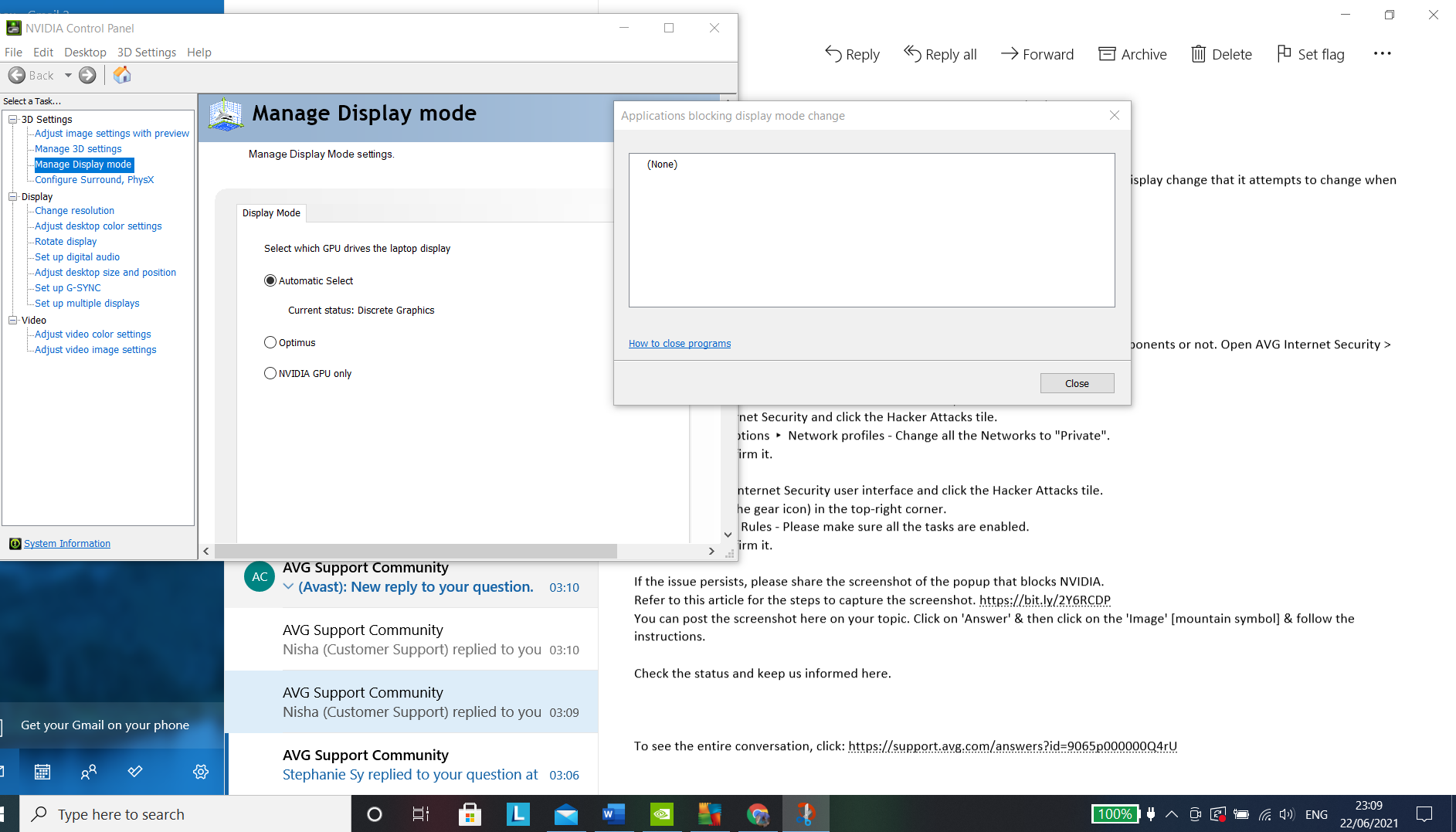Open To Do checkmark icon in Mail
This screenshot has width=1456, height=832.
135,771
